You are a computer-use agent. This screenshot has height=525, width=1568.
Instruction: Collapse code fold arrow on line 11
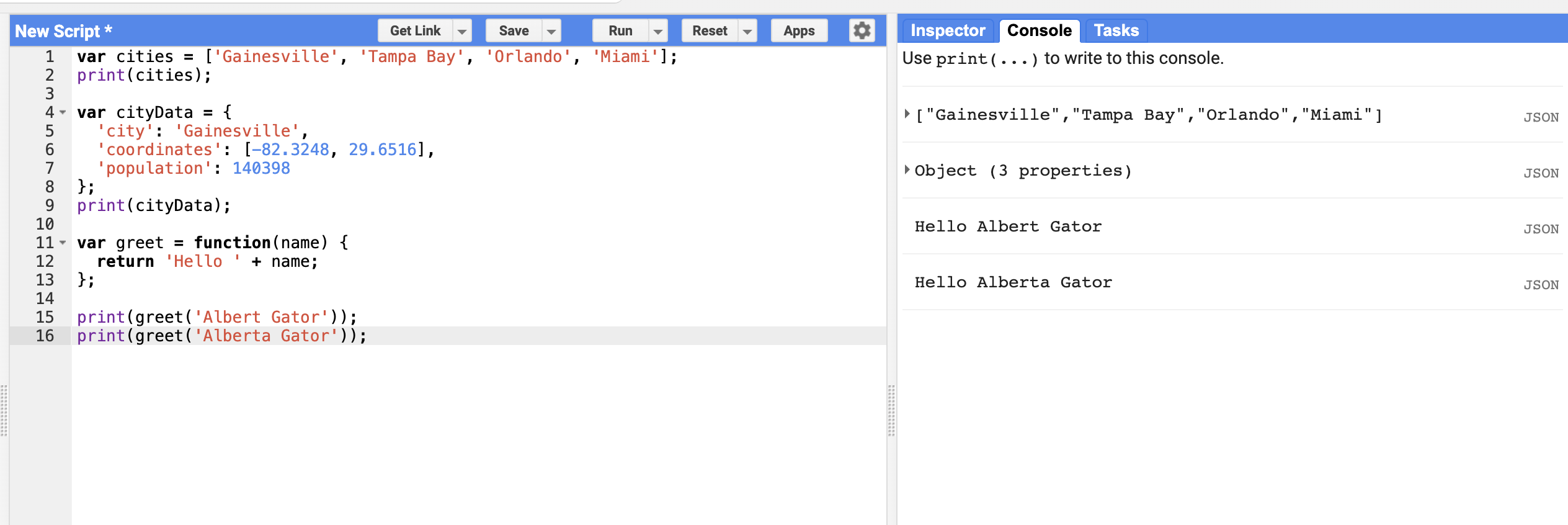(63, 243)
